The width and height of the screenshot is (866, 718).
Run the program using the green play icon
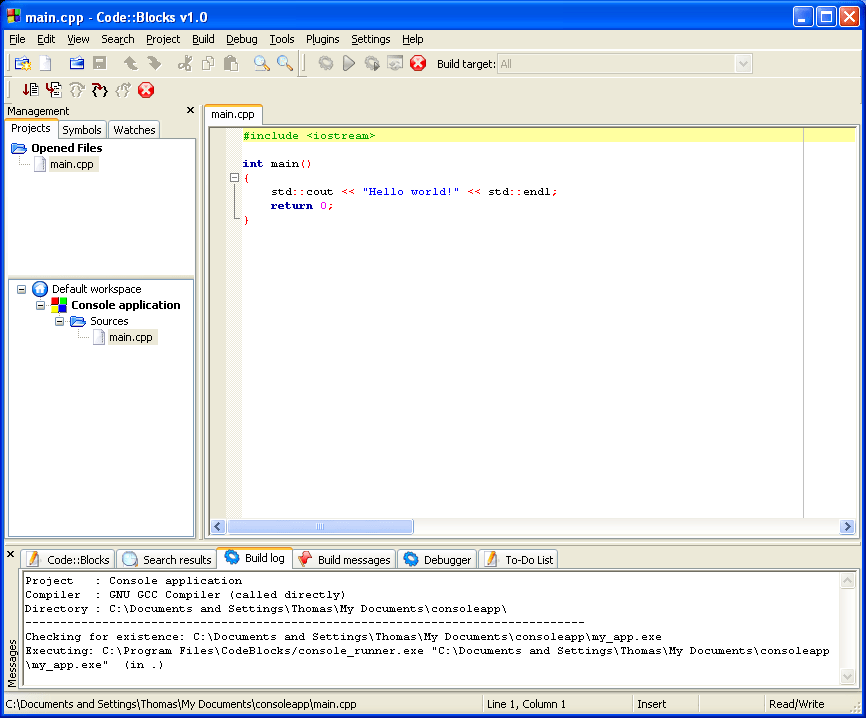(x=349, y=62)
